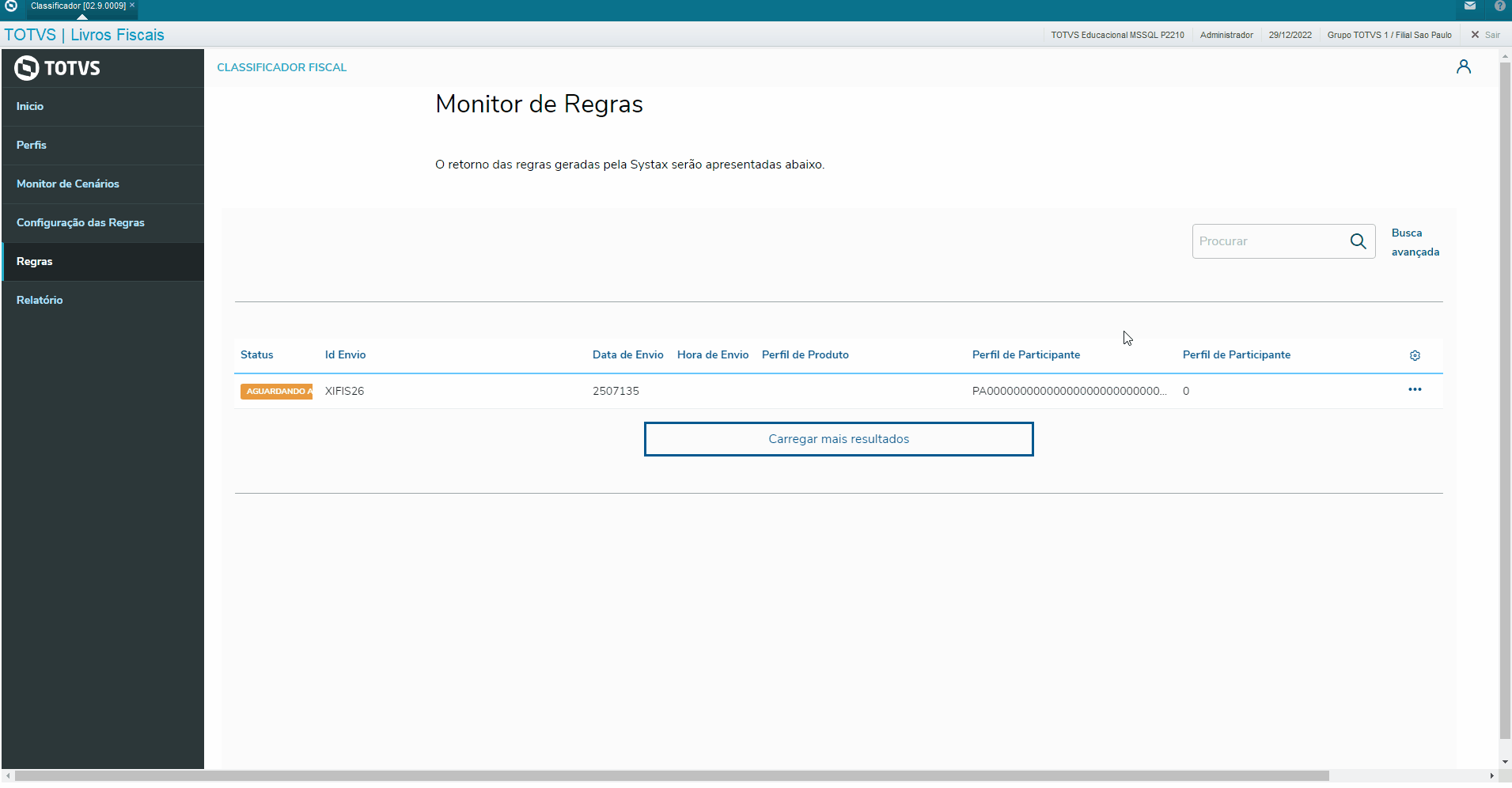Screen dimensions: 1512x788
Task: Click the vertical scrollbar
Action: pos(1505,400)
